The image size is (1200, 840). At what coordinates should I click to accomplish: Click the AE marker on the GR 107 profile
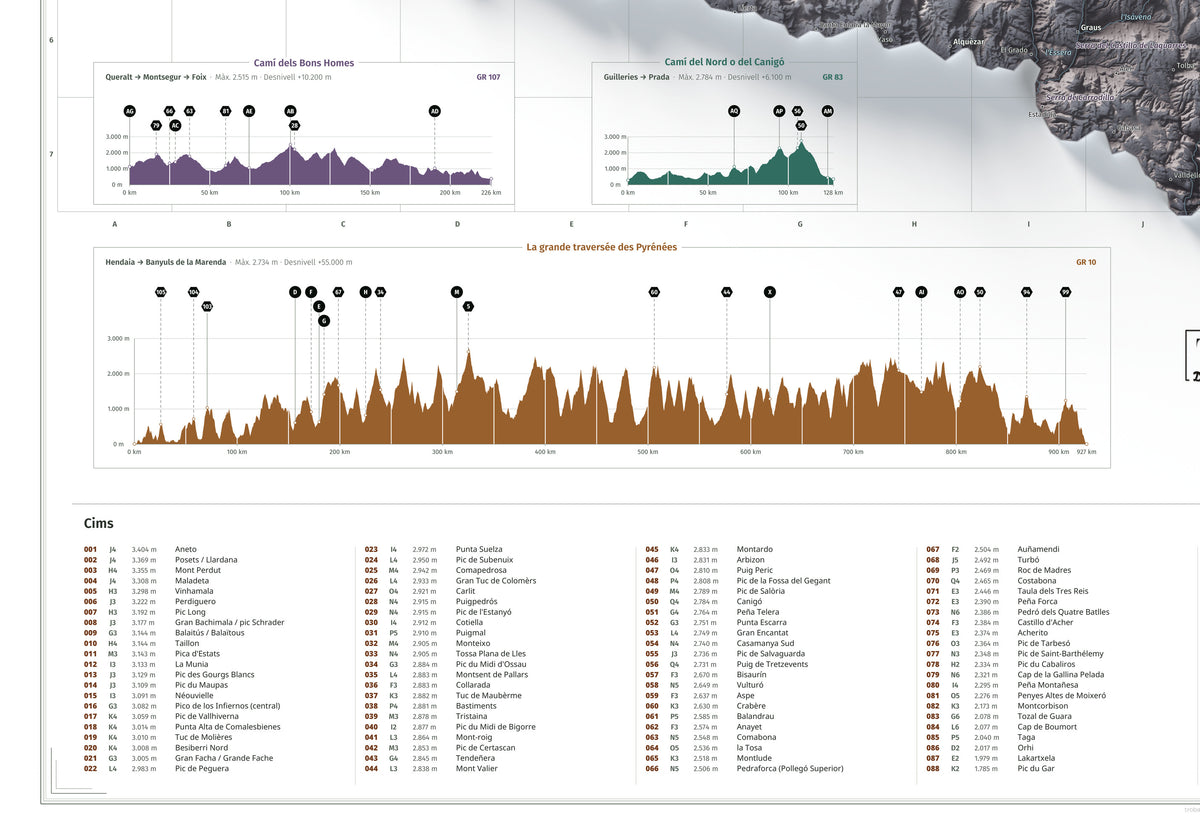click(x=249, y=111)
